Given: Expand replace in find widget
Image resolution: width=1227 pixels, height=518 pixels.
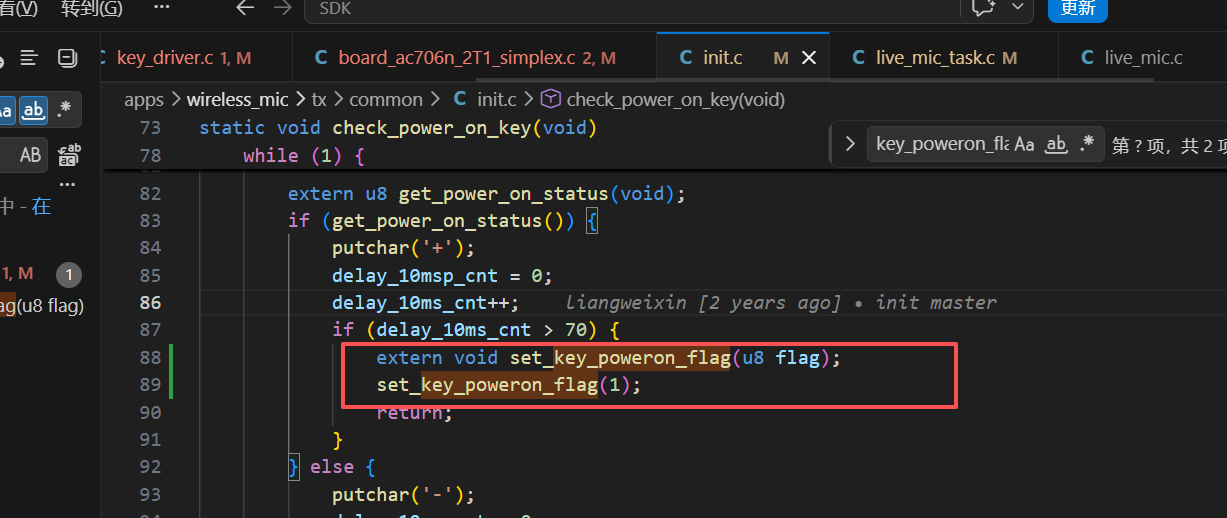Looking at the screenshot, I should click(849, 144).
